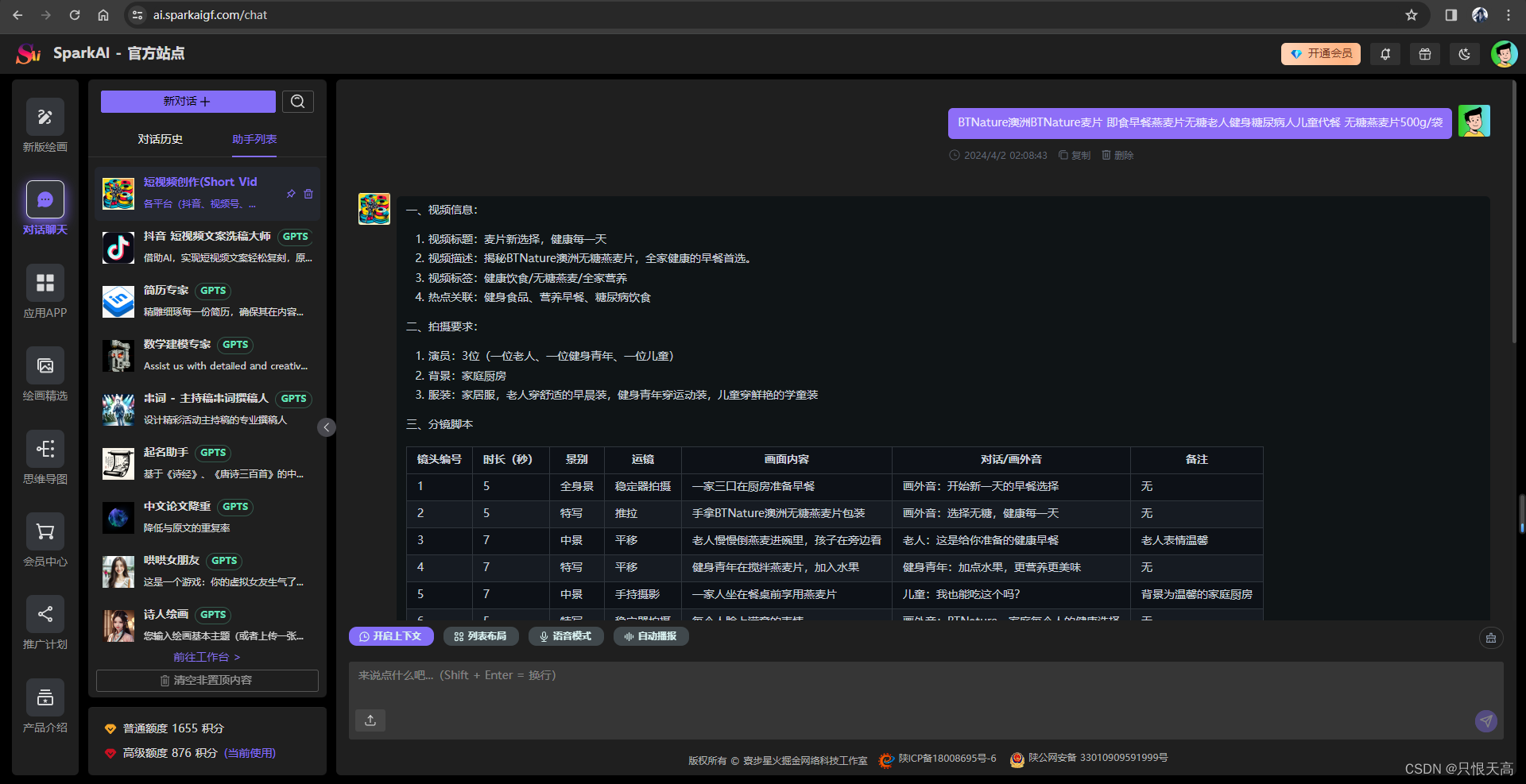Click the search icon next to 新对话

point(298,102)
